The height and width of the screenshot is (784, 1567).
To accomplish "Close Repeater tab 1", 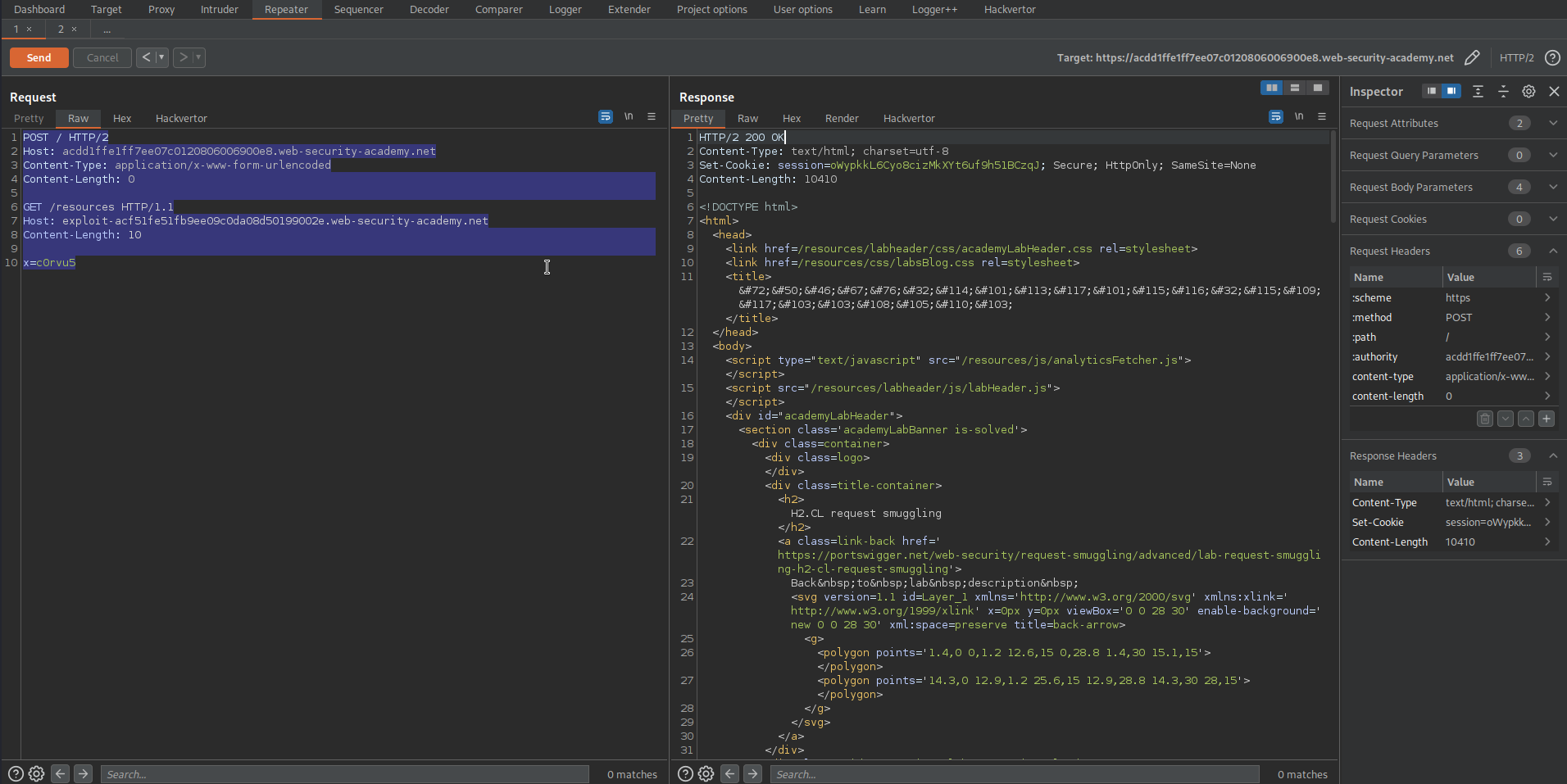I will pyautogui.click(x=30, y=29).
